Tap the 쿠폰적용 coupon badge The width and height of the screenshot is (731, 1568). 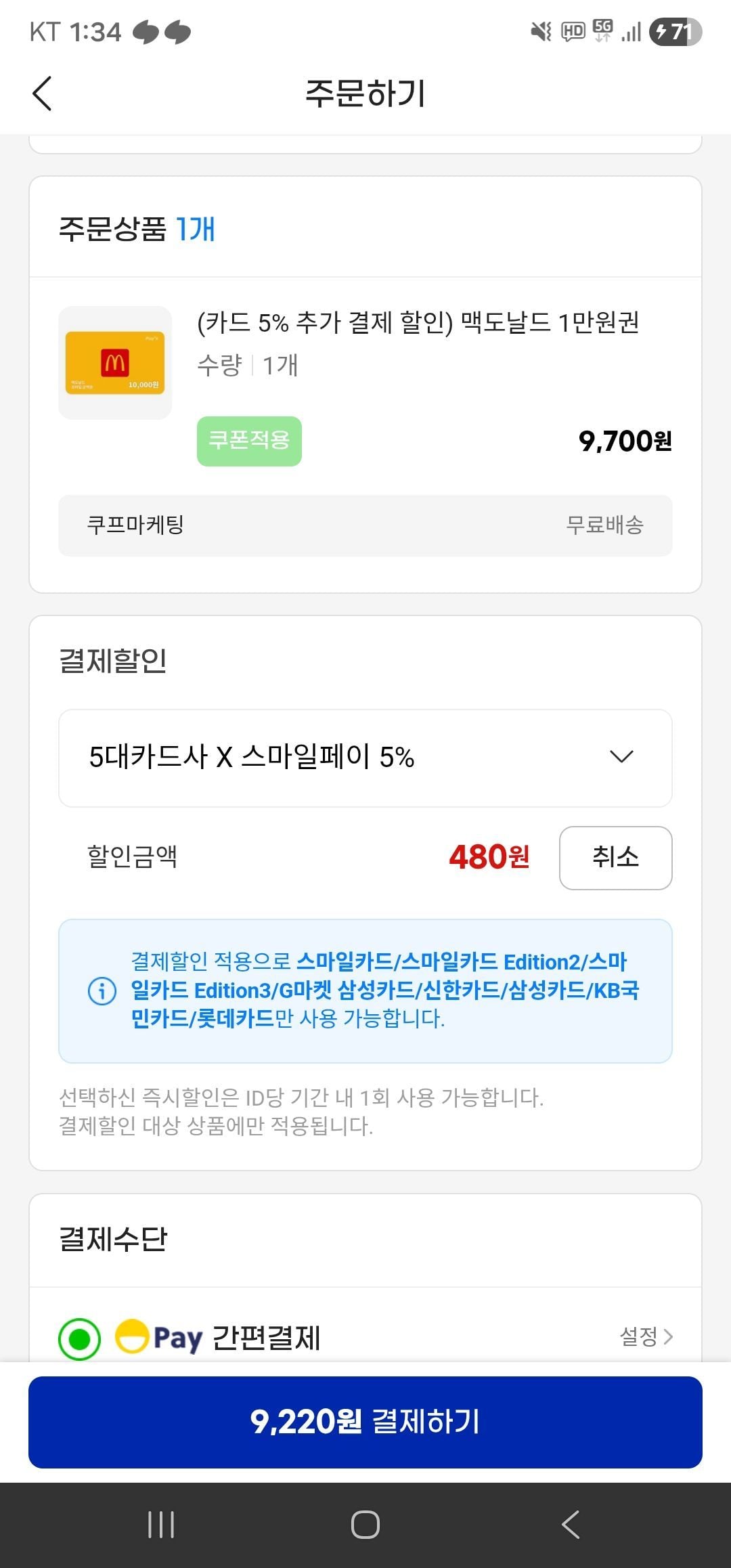(249, 441)
